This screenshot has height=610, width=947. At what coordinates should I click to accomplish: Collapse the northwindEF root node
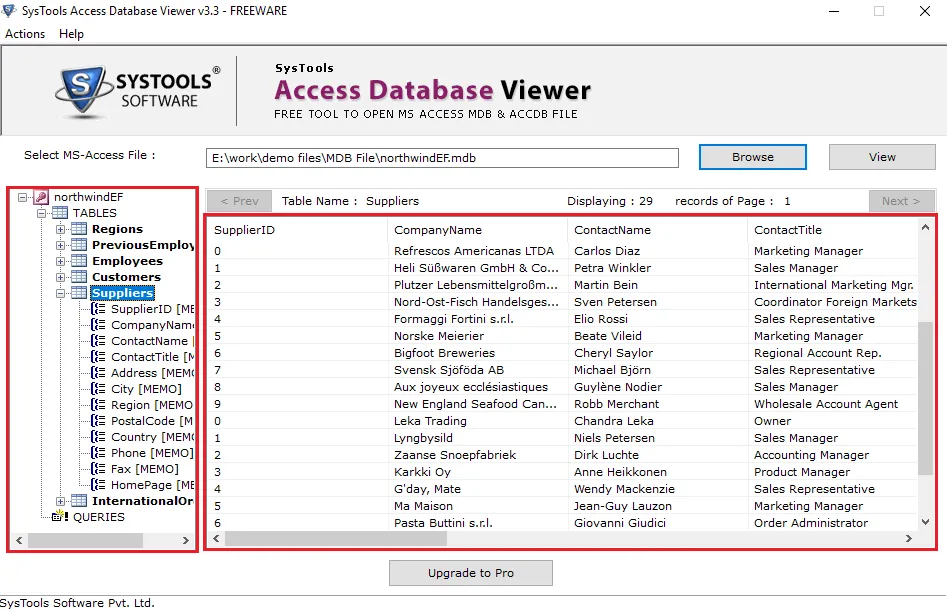(23, 197)
